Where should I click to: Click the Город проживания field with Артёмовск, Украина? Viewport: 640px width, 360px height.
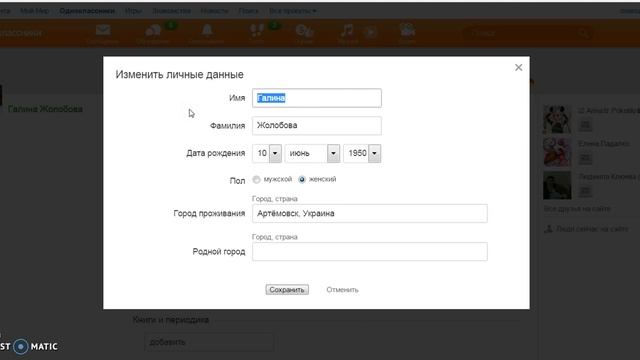tap(370, 213)
